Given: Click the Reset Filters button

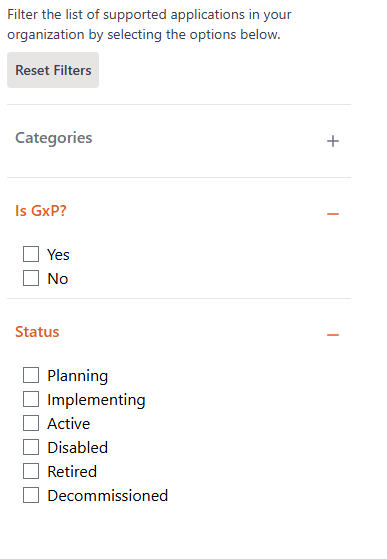Looking at the screenshot, I should [x=53, y=70].
